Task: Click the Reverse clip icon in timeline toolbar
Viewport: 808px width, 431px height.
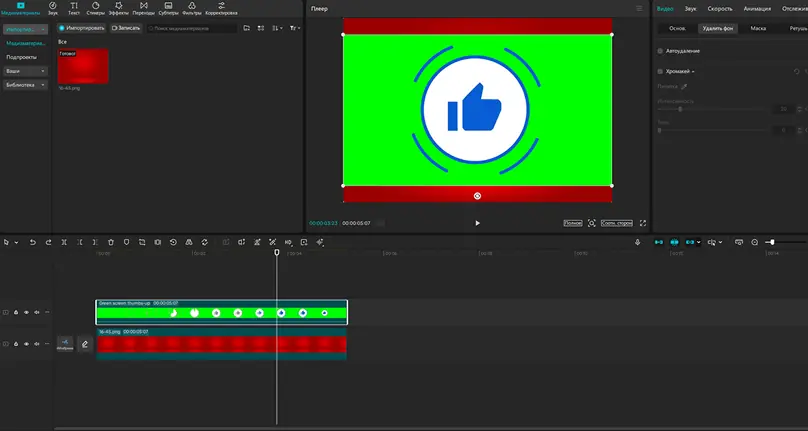Action: tap(173, 242)
